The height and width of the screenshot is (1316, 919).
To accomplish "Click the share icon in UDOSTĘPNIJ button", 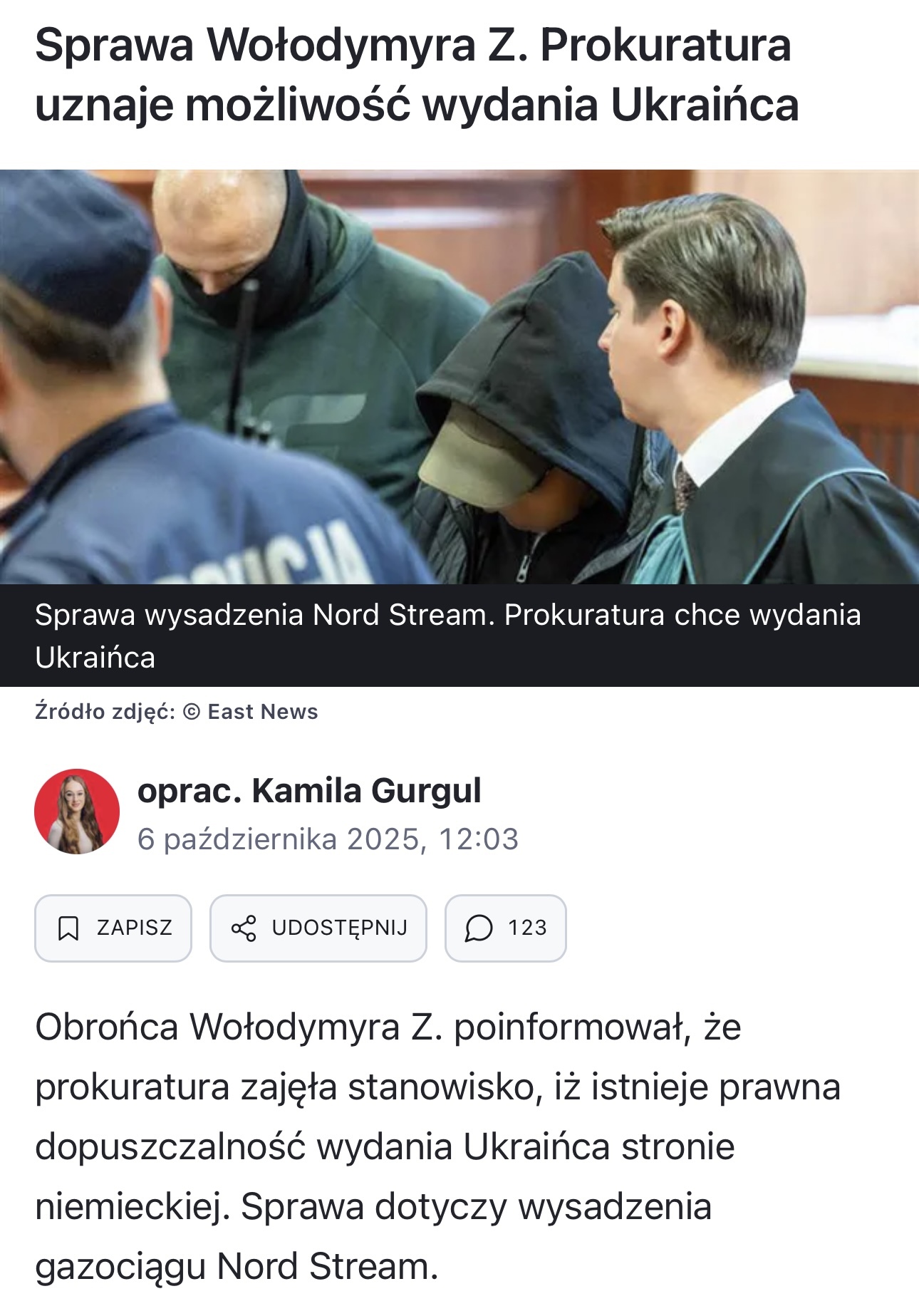I will click(x=244, y=928).
